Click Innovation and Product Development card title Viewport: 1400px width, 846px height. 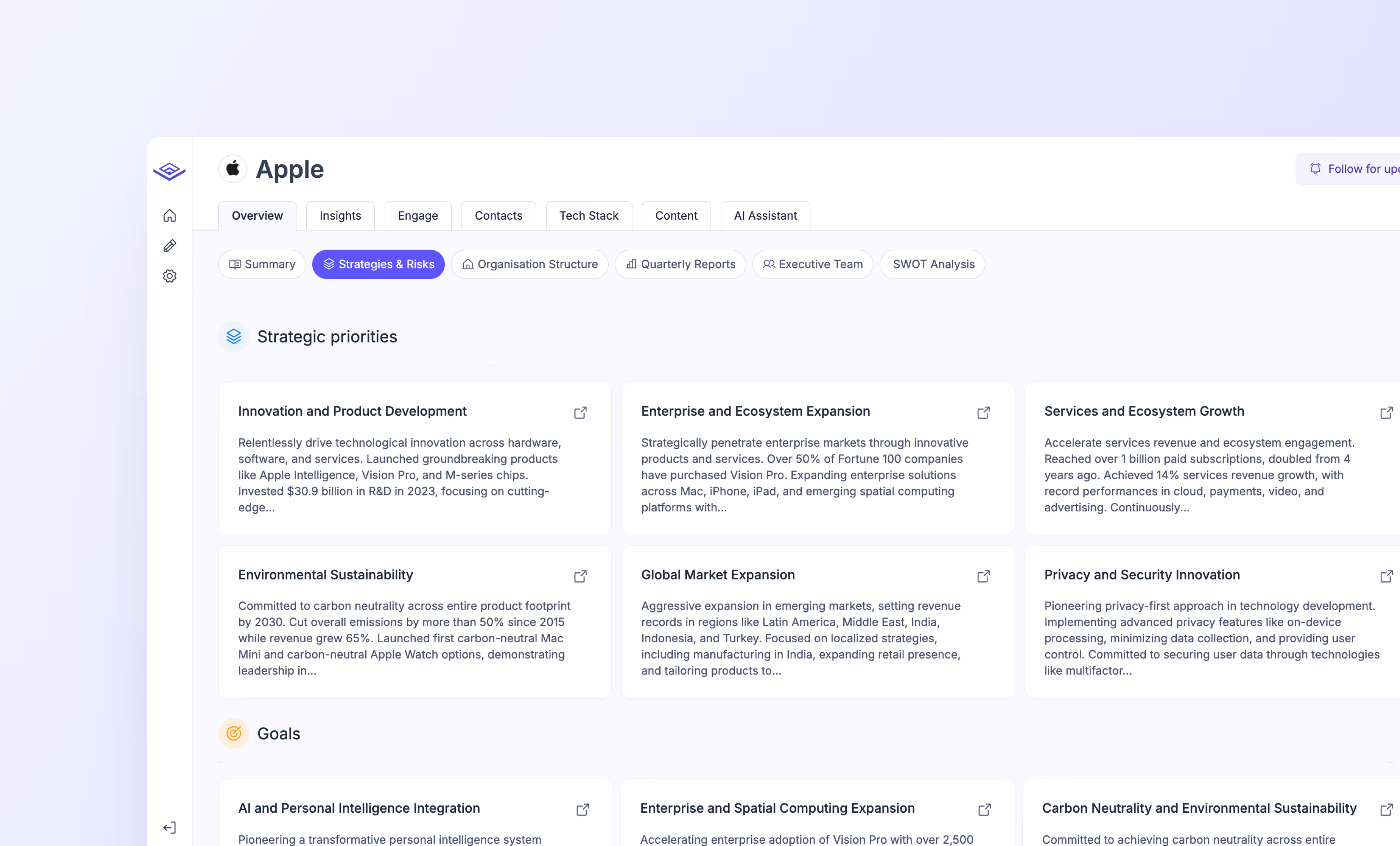[352, 411]
